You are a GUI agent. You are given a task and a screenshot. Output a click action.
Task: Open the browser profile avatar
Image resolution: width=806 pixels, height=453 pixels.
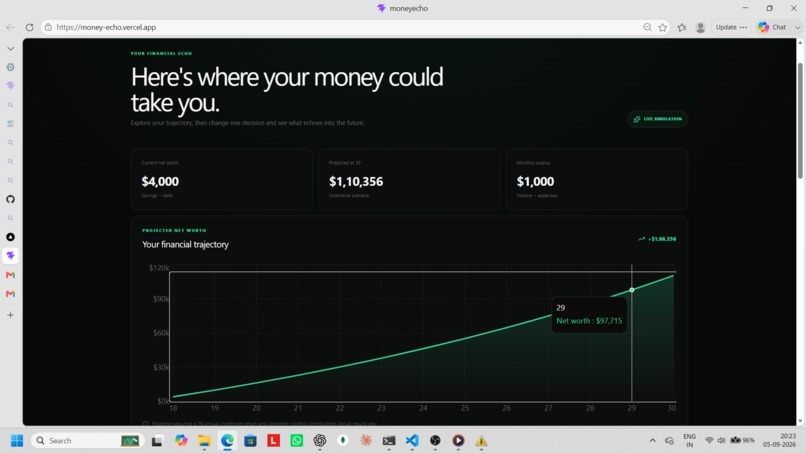(x=700, y=27)
